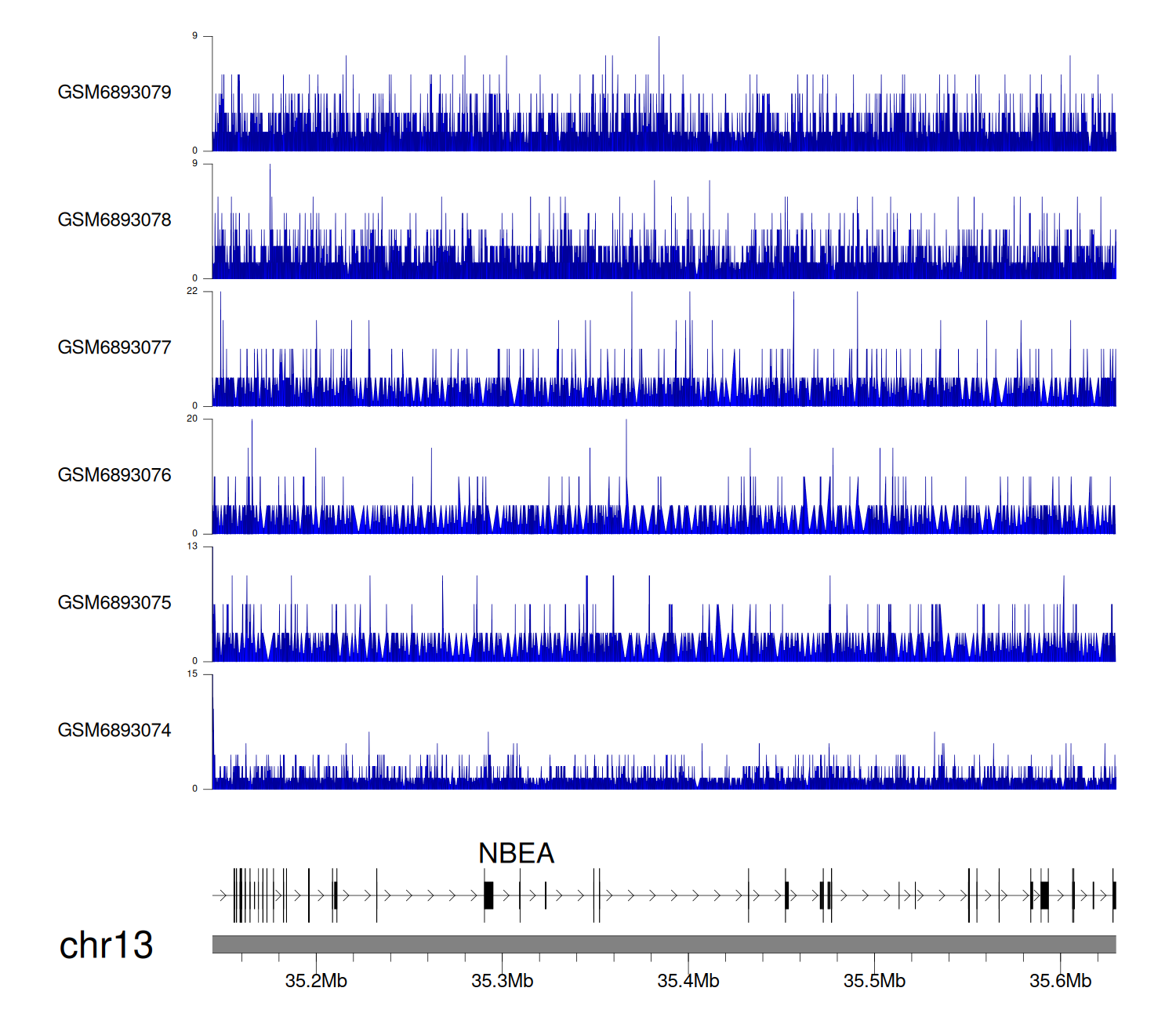Click the GSM6893079 track label
Image resolution: width=1176 pixels, height=1035 pixels.
(114, 93)
